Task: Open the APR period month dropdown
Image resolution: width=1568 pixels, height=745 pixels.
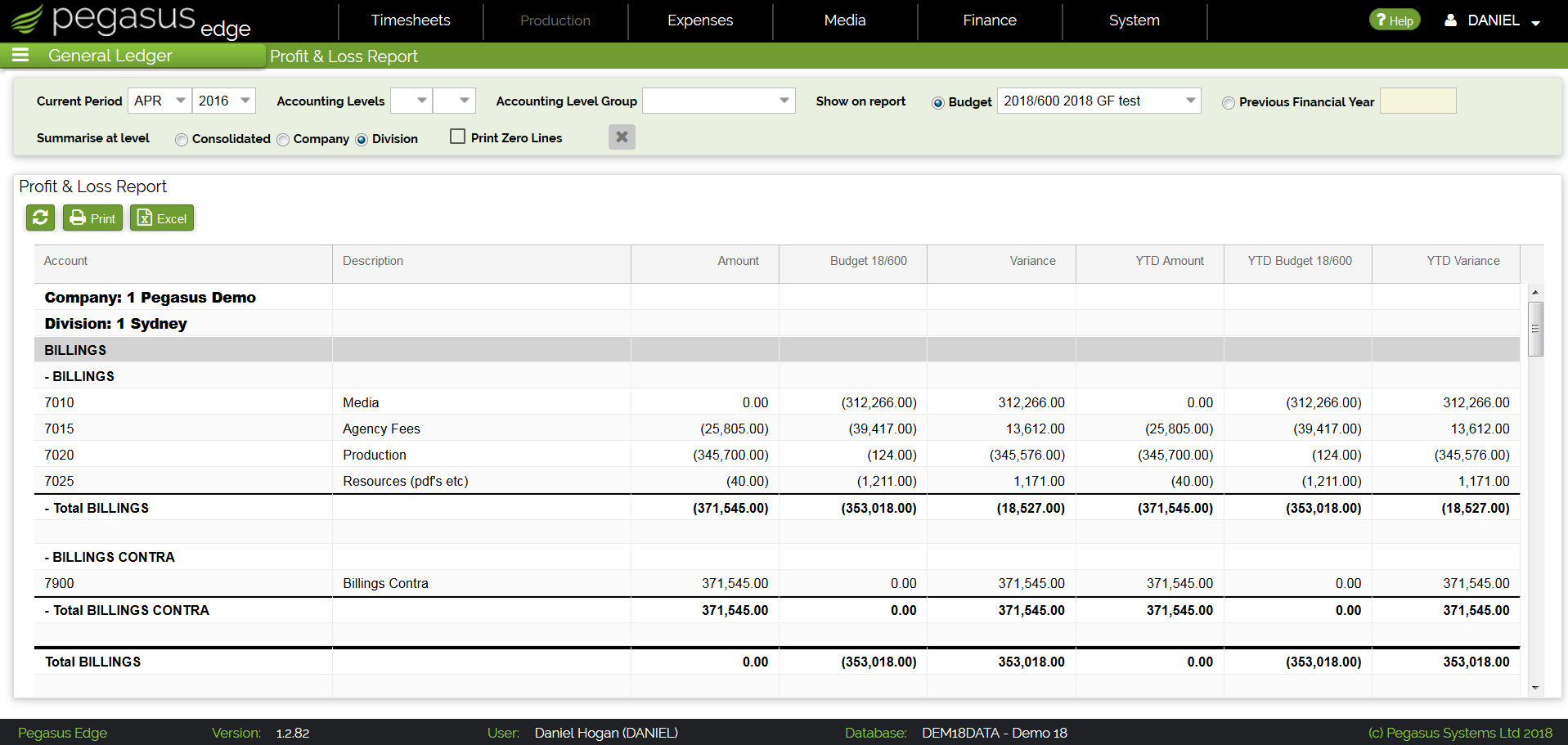Action: (x=159, y=101)
